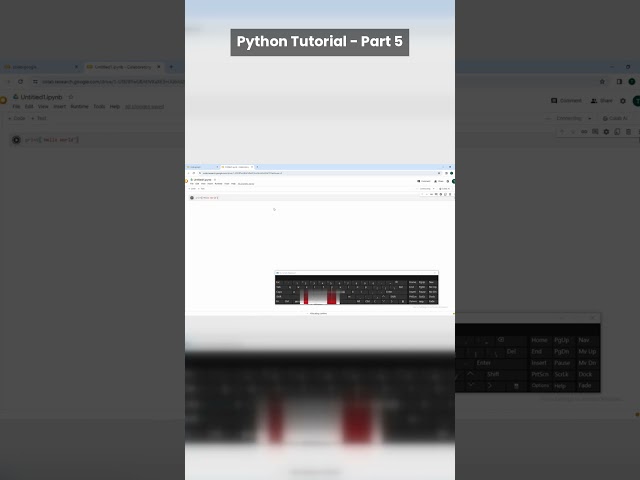Open the View menu in Colab
640x480 pixels.
tap(43, 107)
